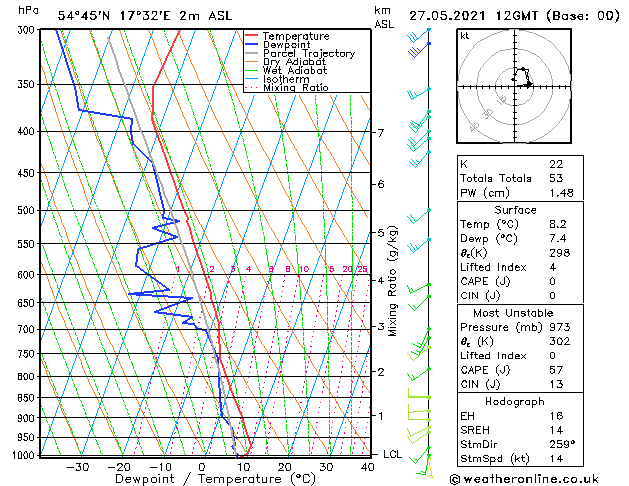This screenshot has width=629, height=486.
Task: Click the hodograph circular wind plot
Action: tap(514, 86)
